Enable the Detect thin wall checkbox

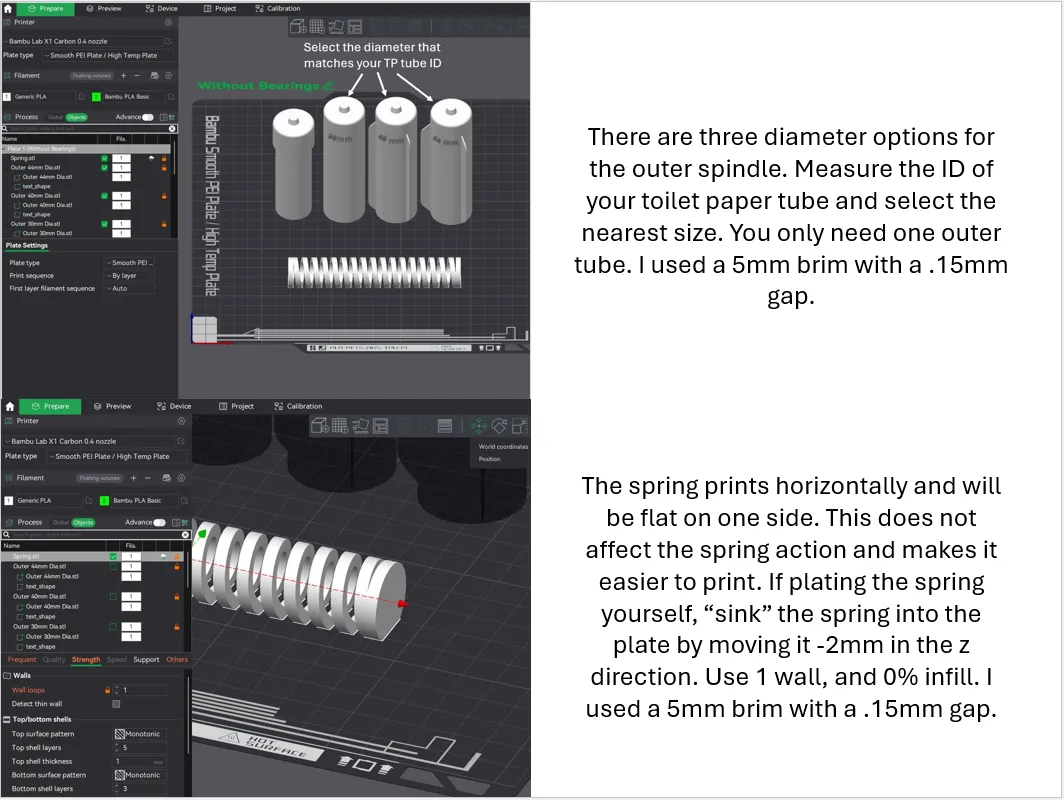tap(117, 704)
